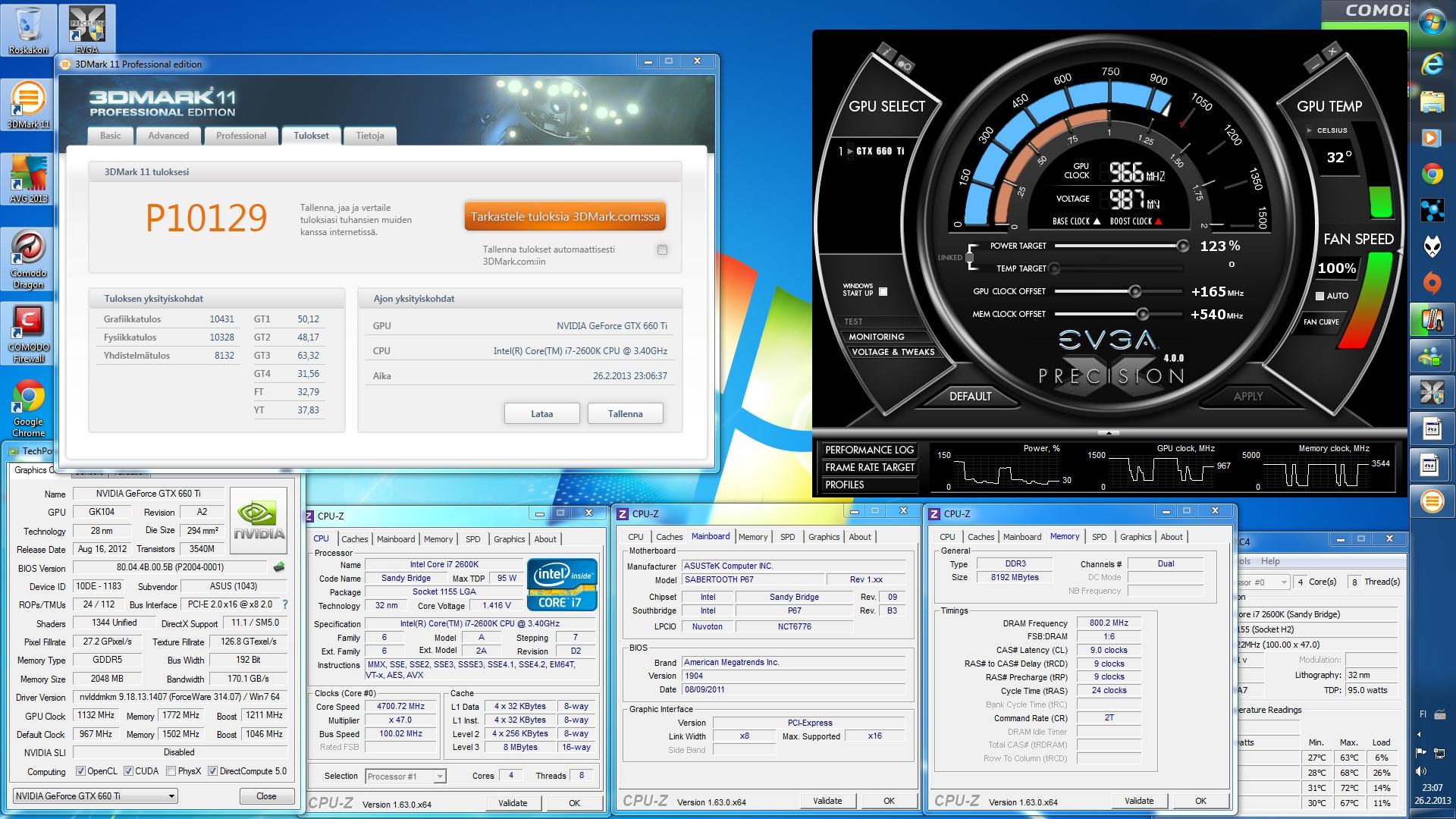Launch Google Chrome from the desktop
The height and width of the screenshot is (819, 1456).
click(28, 409)
